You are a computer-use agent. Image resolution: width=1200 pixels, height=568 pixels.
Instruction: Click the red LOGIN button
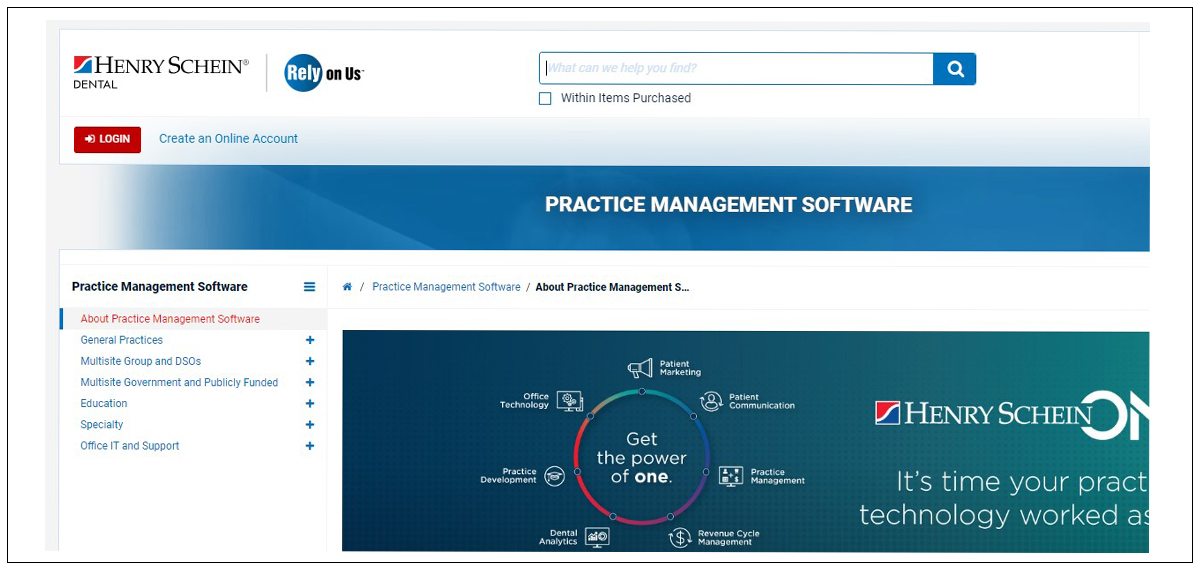107,139
